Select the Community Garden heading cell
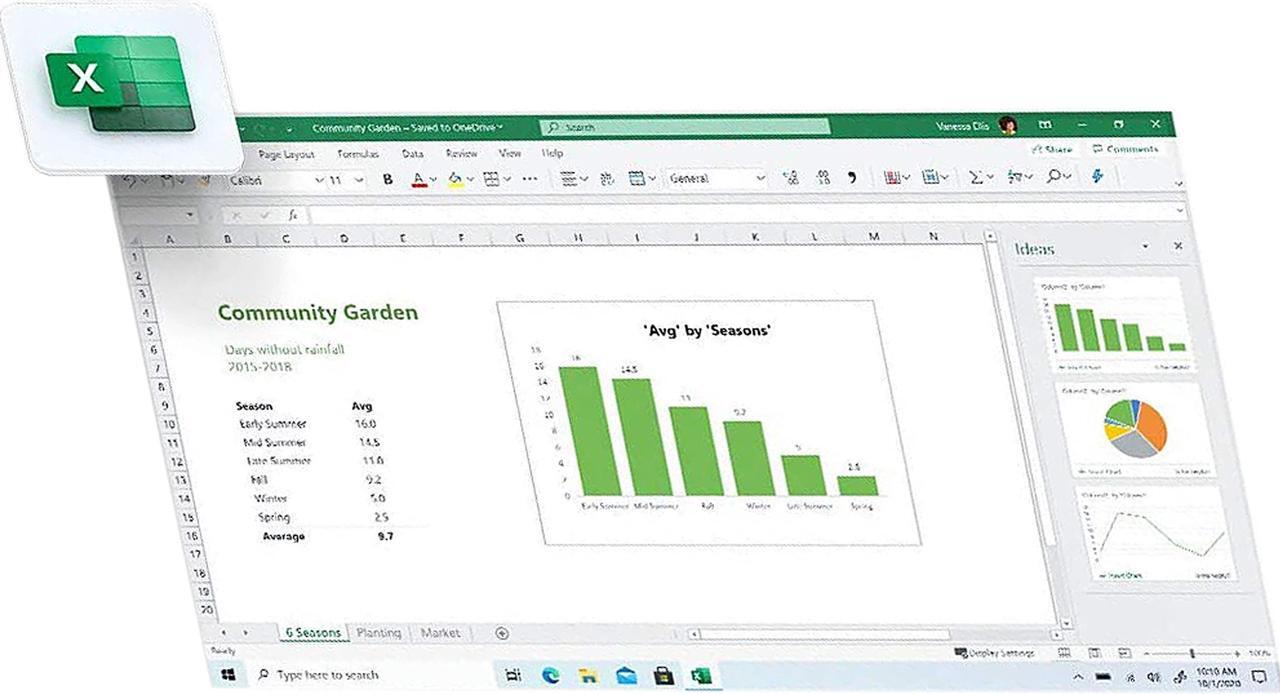This screenshot has width=1280, height=694. click(x=318, y=313)
